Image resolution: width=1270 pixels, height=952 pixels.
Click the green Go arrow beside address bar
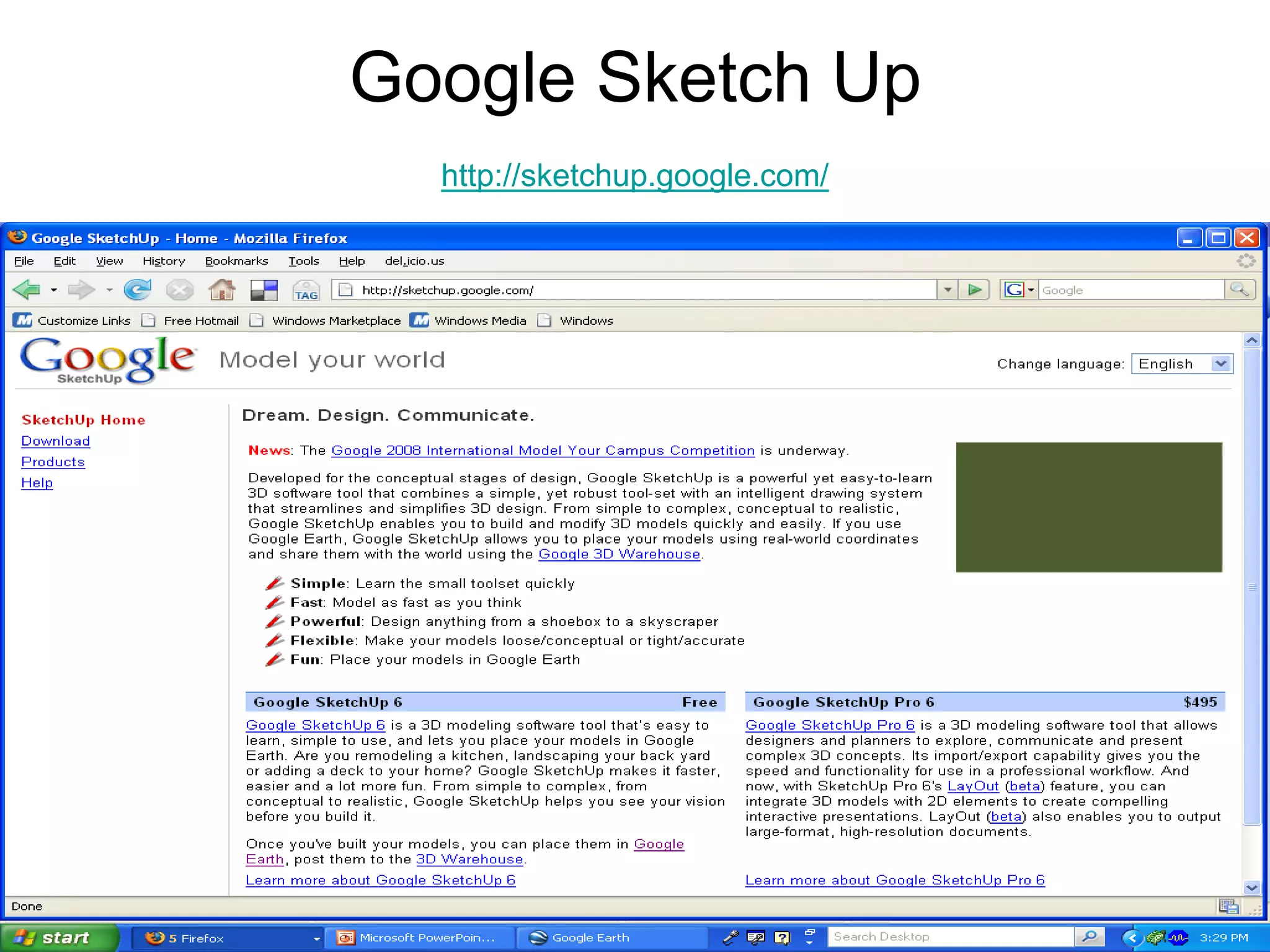click(x=975, y=289)
